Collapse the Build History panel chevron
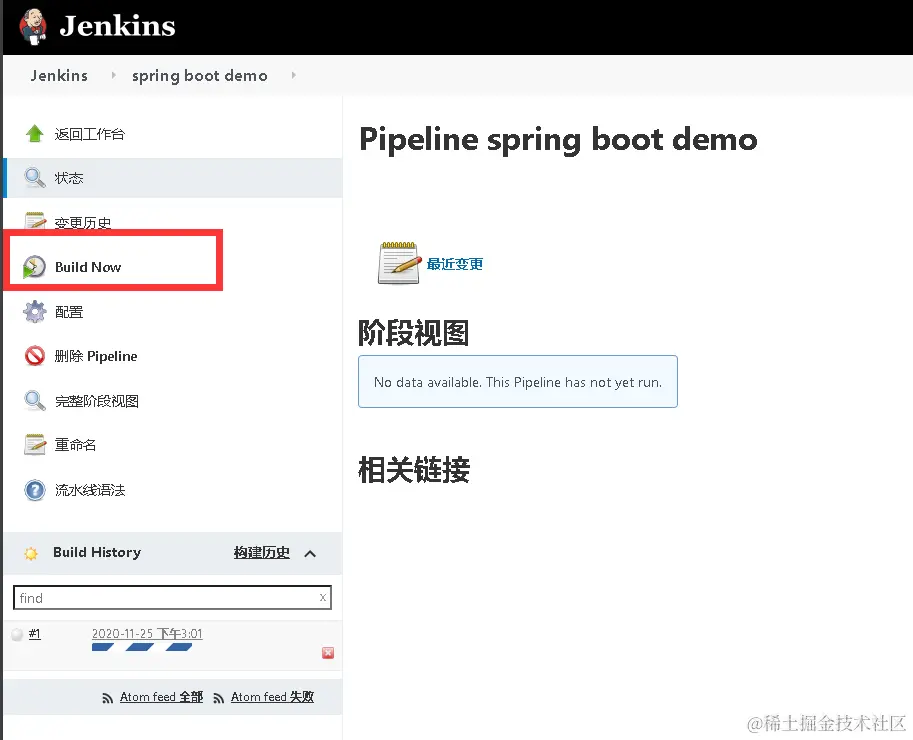Viewport: 913px width, 740px height. pyautogui.click(x=310, y=553)
